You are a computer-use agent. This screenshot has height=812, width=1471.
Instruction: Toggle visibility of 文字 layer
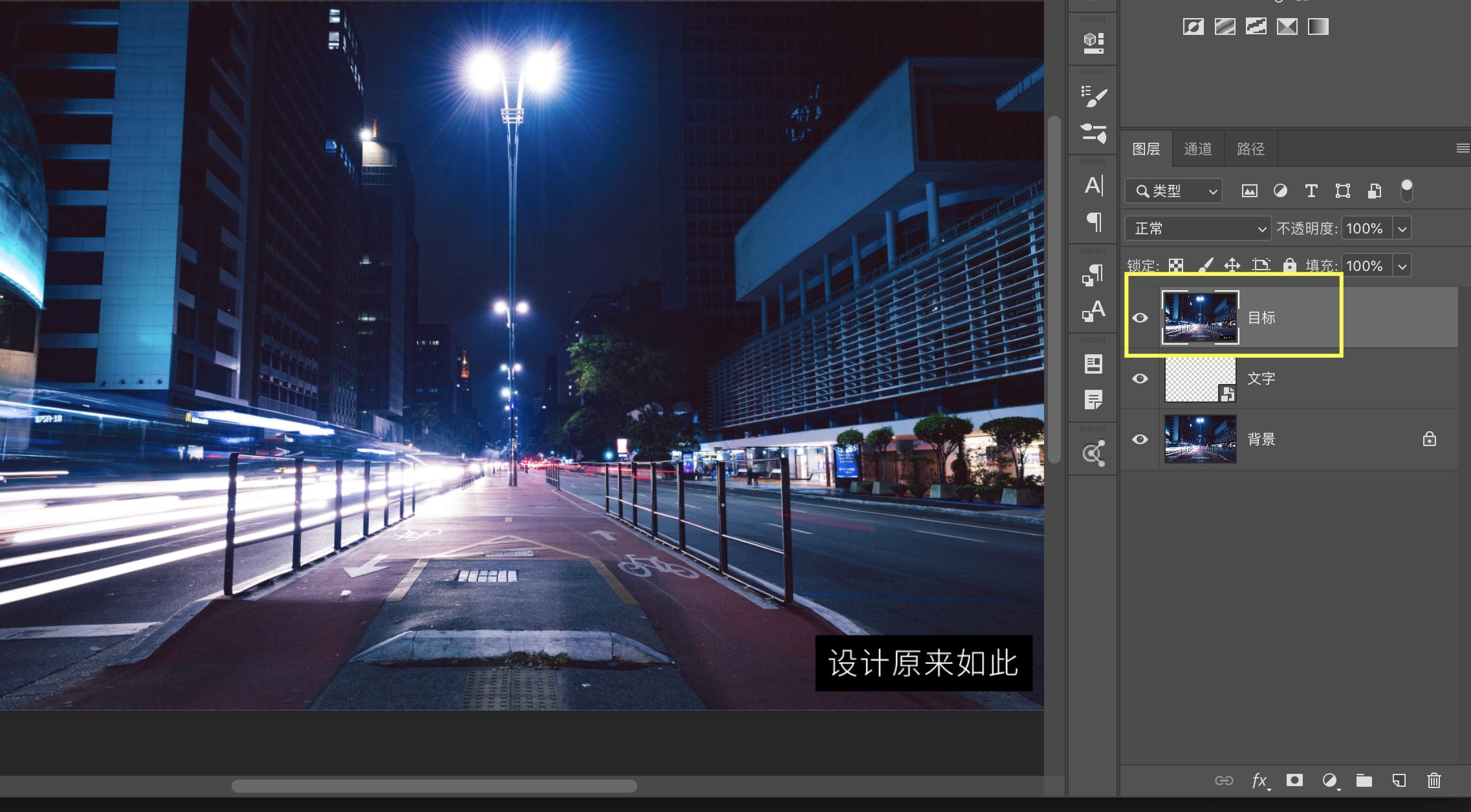pos(1140,378)
